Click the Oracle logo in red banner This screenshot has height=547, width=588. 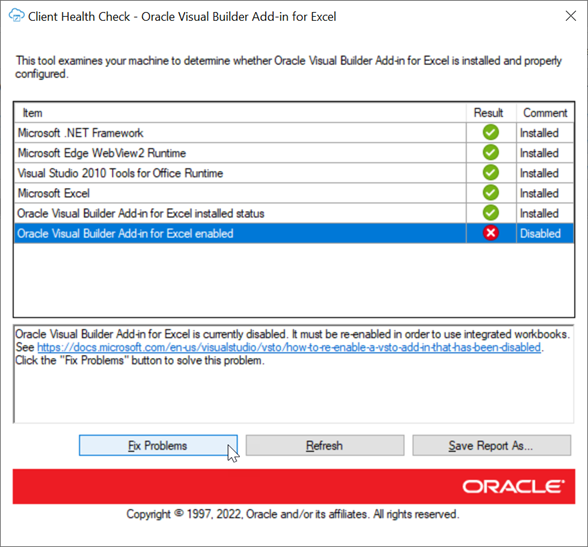[513, 487]
